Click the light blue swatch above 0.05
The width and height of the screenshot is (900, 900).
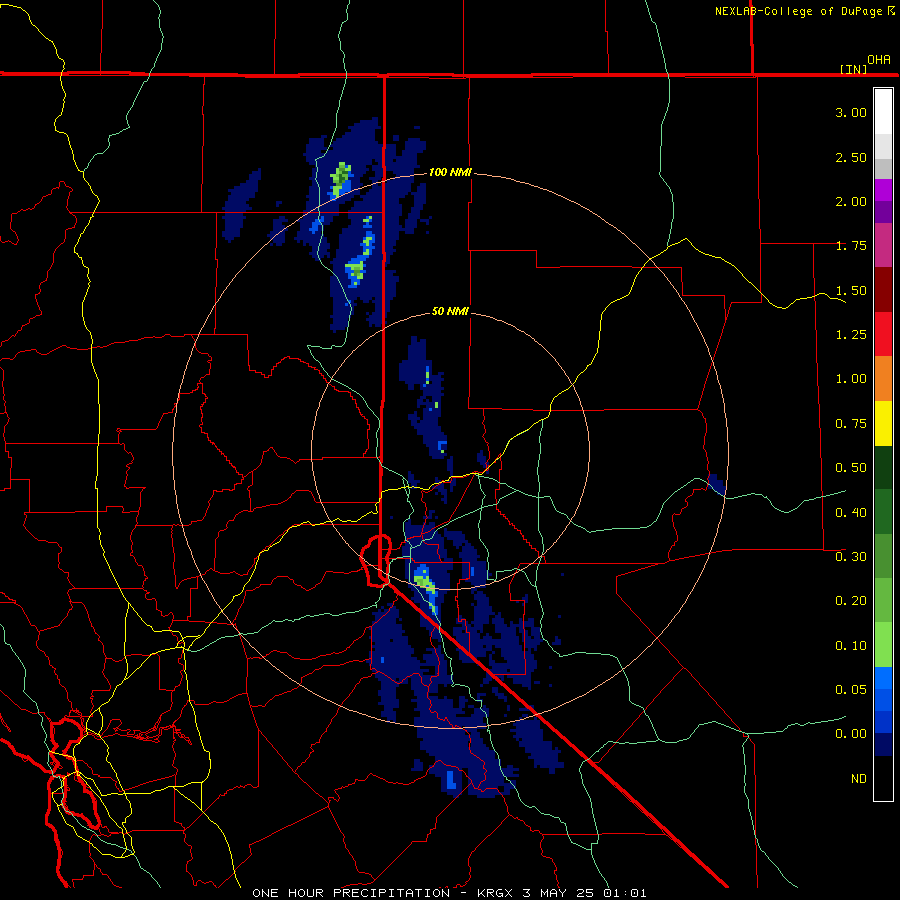click(x=883, y=678)
